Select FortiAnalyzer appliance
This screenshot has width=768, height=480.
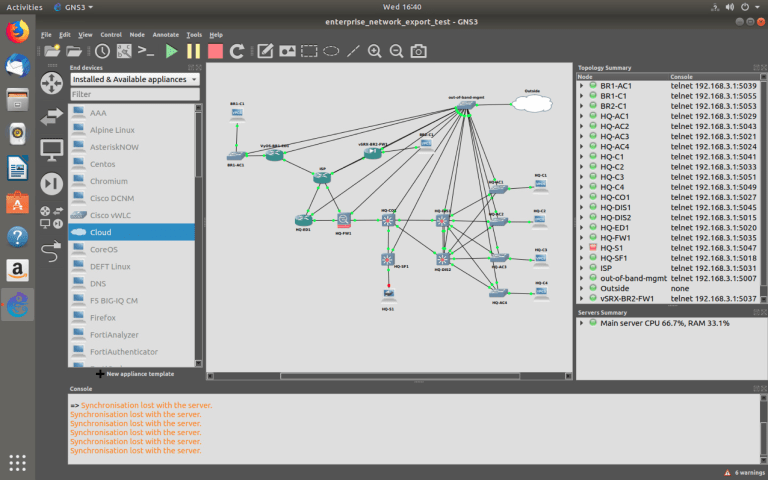point(131,335)
